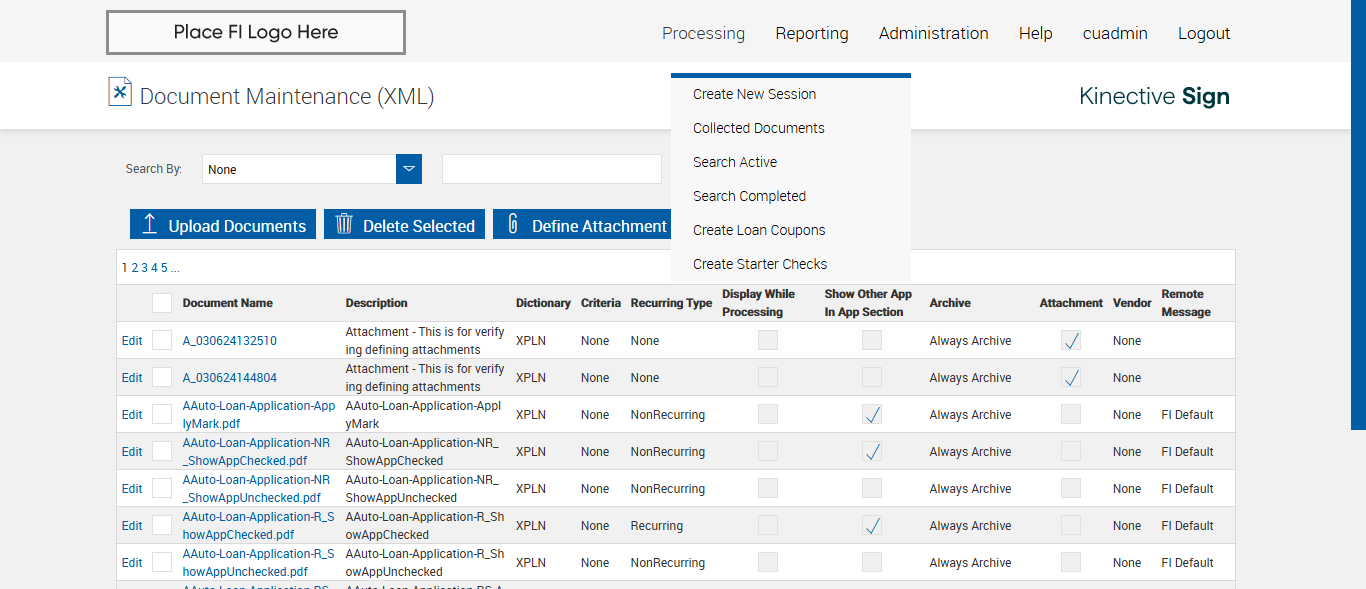The height and width of the screenshot is (589, 1366).
Task: Open the Collected Documents menu entry
Action: click(x=758, y=128)
